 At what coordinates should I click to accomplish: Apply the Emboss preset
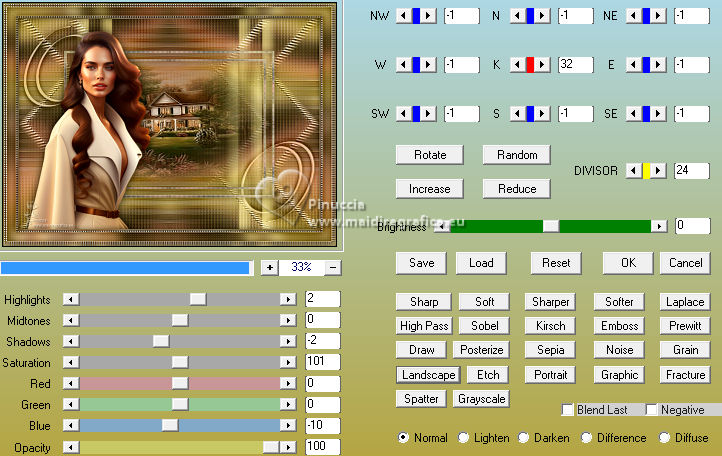coord(619,326)
